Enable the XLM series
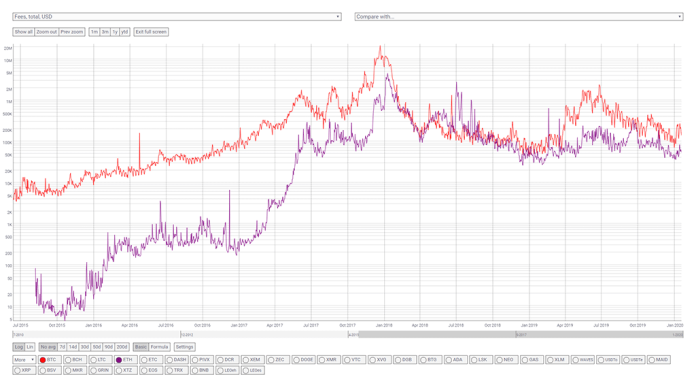 [x=557, y=360]
